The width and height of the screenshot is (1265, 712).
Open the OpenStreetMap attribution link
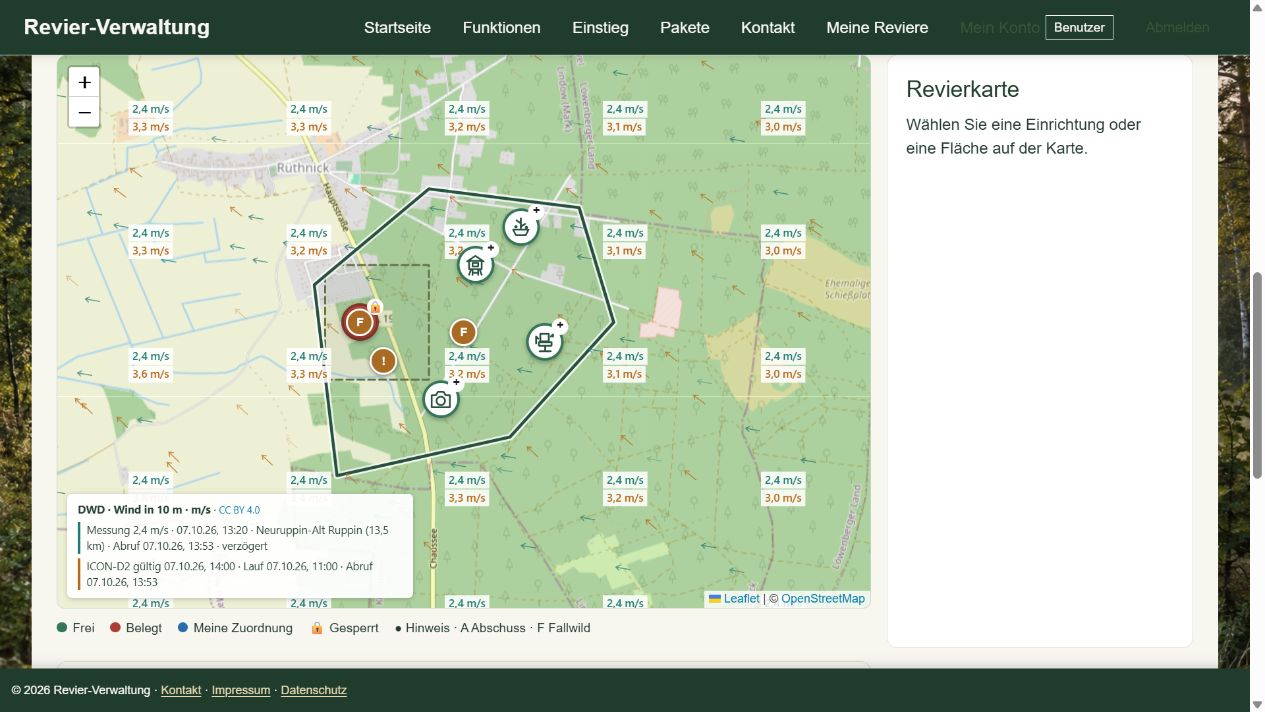point(823,599)
